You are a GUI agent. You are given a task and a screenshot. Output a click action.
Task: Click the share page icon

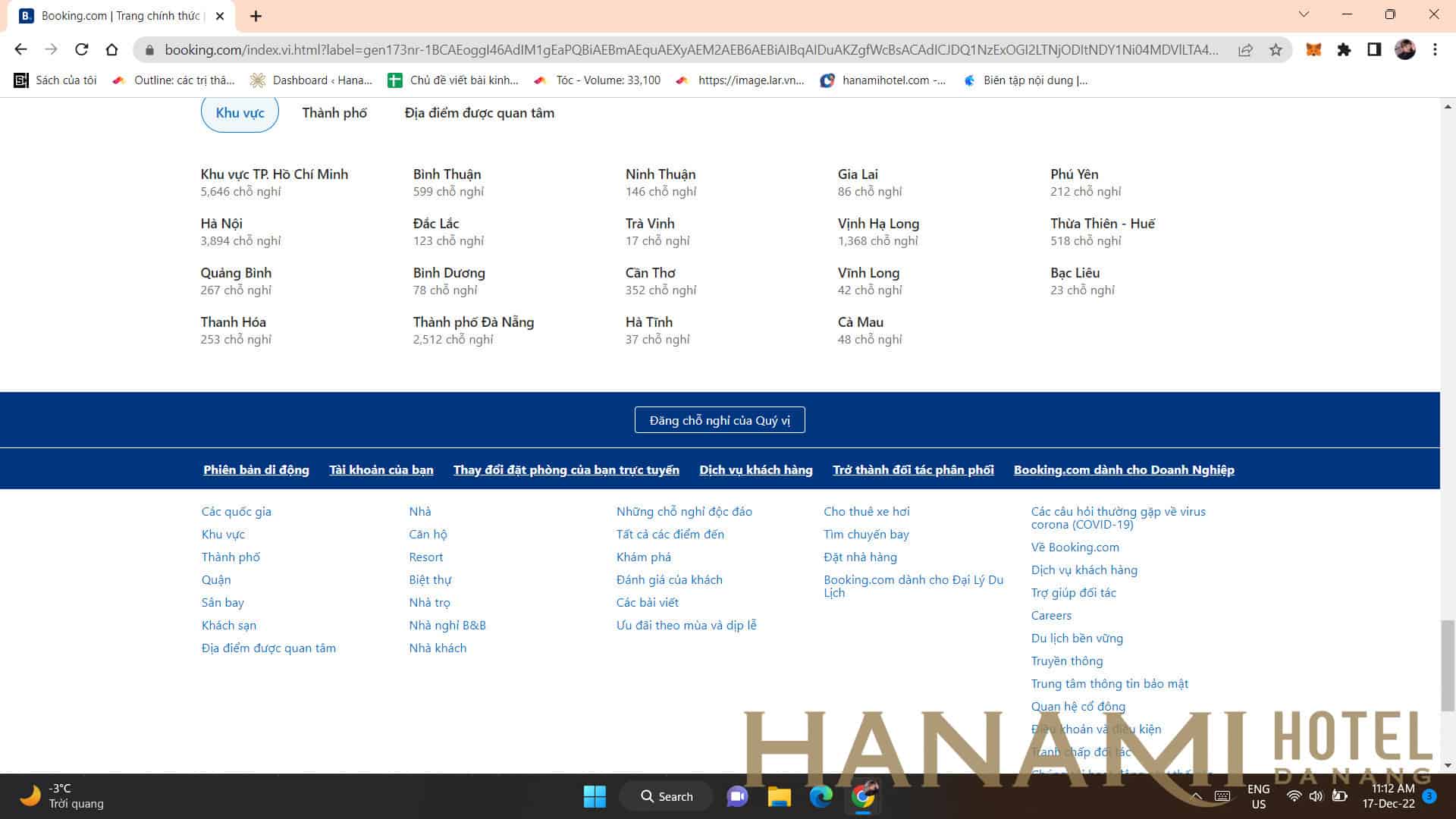pos(1245,50)
